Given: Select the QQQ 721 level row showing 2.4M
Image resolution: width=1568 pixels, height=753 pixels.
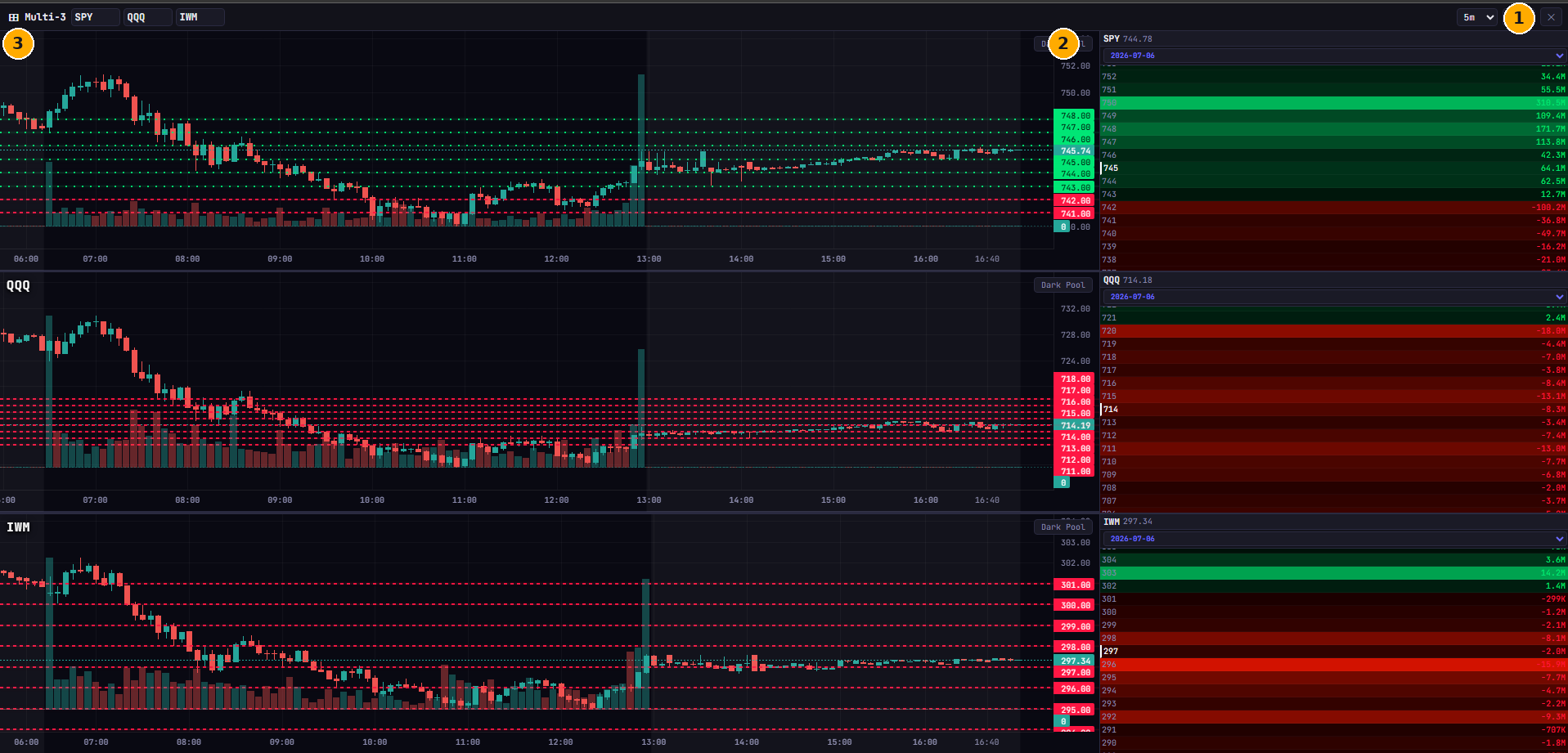Looking at the screenshot, I should pyautogui.click(x=1333, y=318).
